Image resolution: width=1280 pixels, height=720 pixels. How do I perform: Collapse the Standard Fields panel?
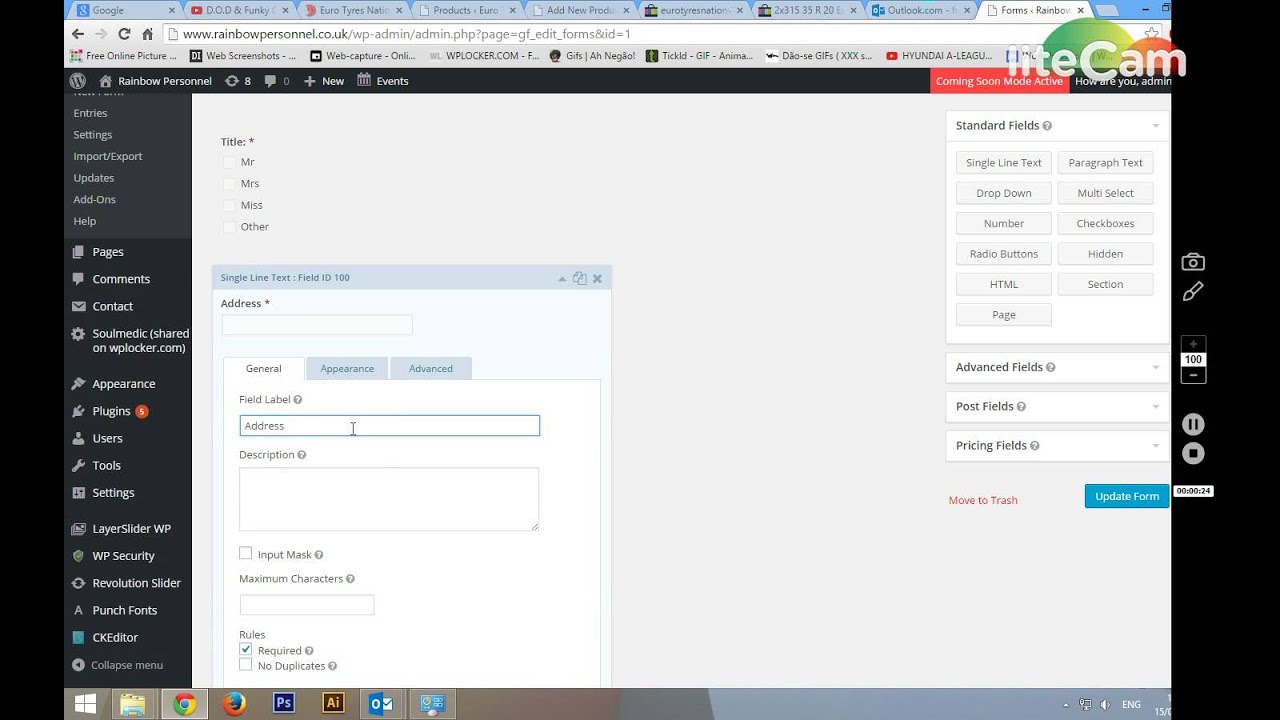click(x=1155, y=126)
